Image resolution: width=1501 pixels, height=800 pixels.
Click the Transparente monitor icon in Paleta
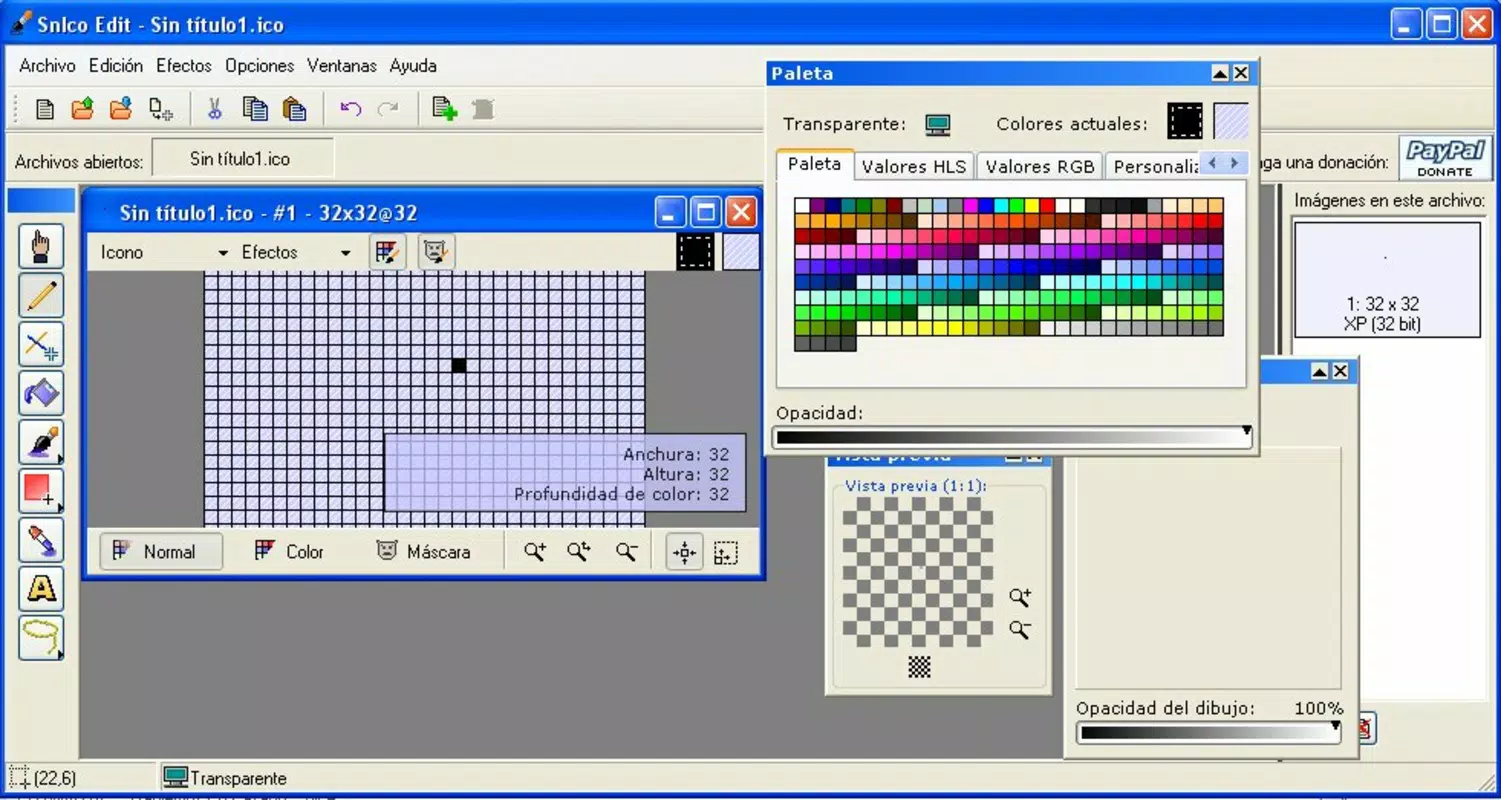(x=937, y=125)
